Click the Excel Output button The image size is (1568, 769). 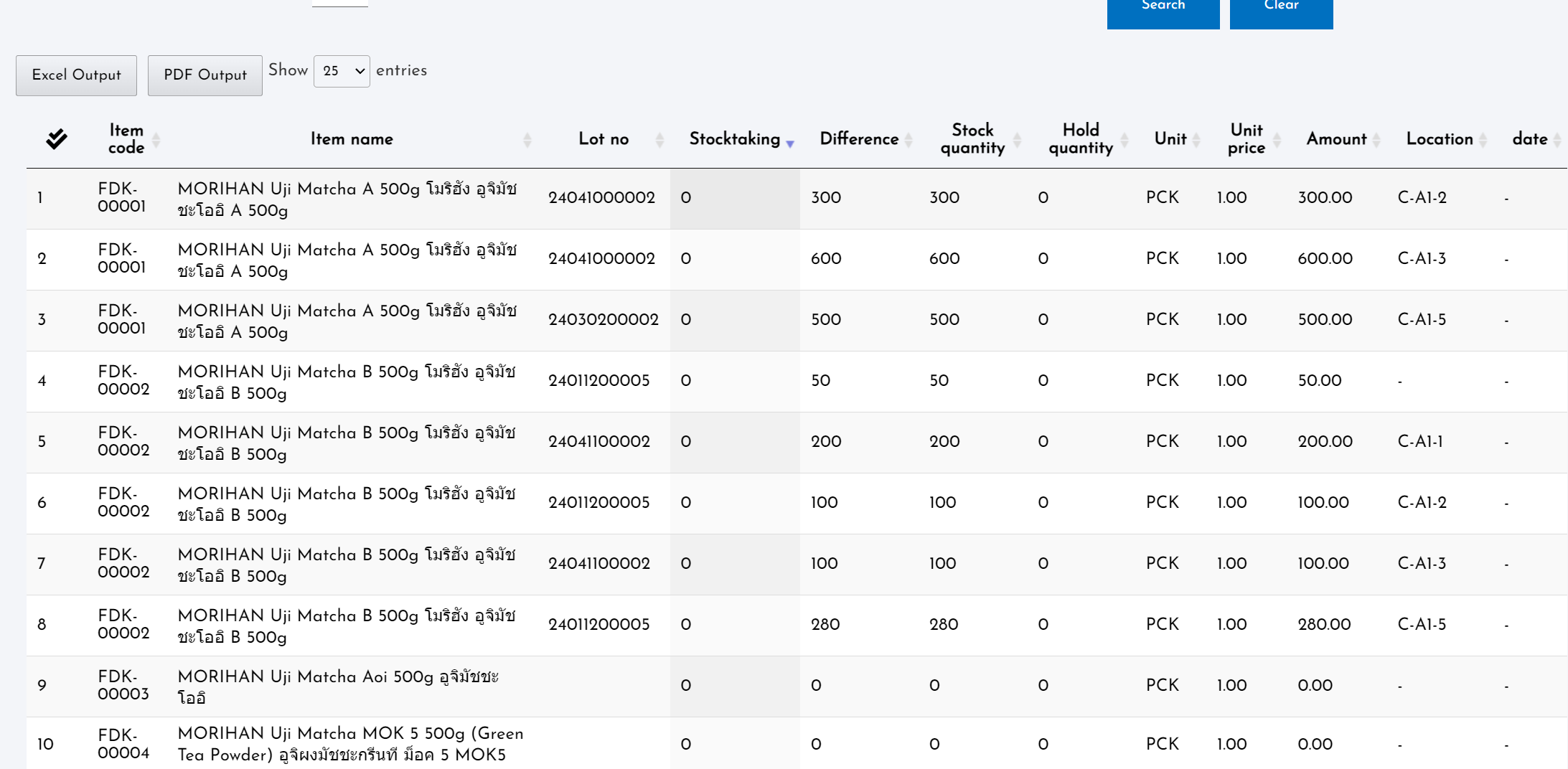coord(77,75)
